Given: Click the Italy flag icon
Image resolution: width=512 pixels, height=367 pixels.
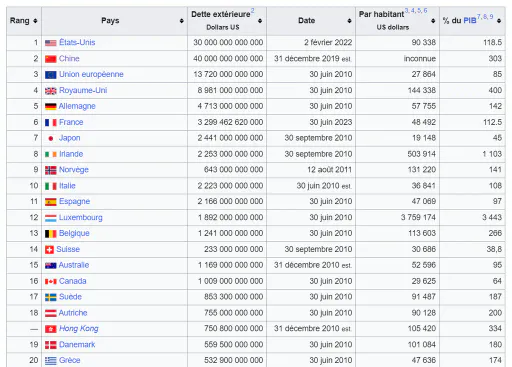Looking at the screenshot, I should [x=51, y=186].
